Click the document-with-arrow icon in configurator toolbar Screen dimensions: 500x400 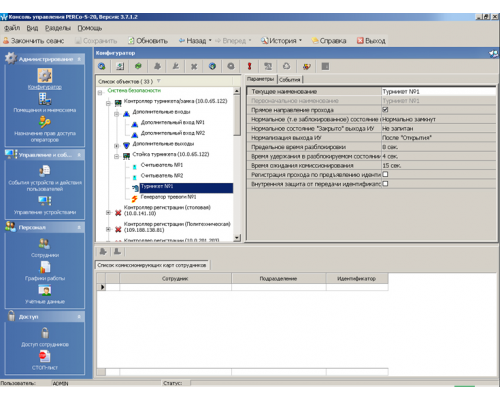click(120, 66)
